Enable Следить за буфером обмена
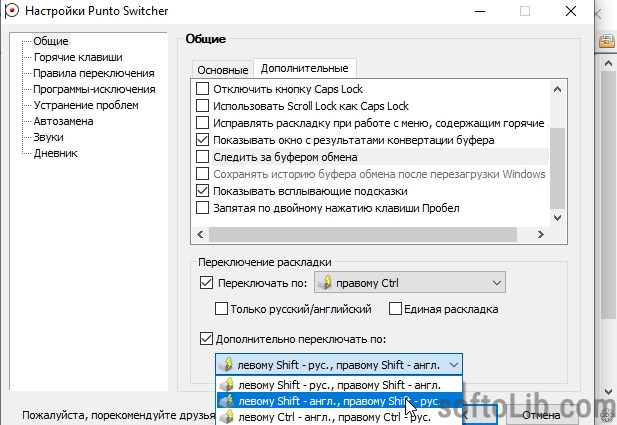617x425 pixels. click(x=202, y=157)
